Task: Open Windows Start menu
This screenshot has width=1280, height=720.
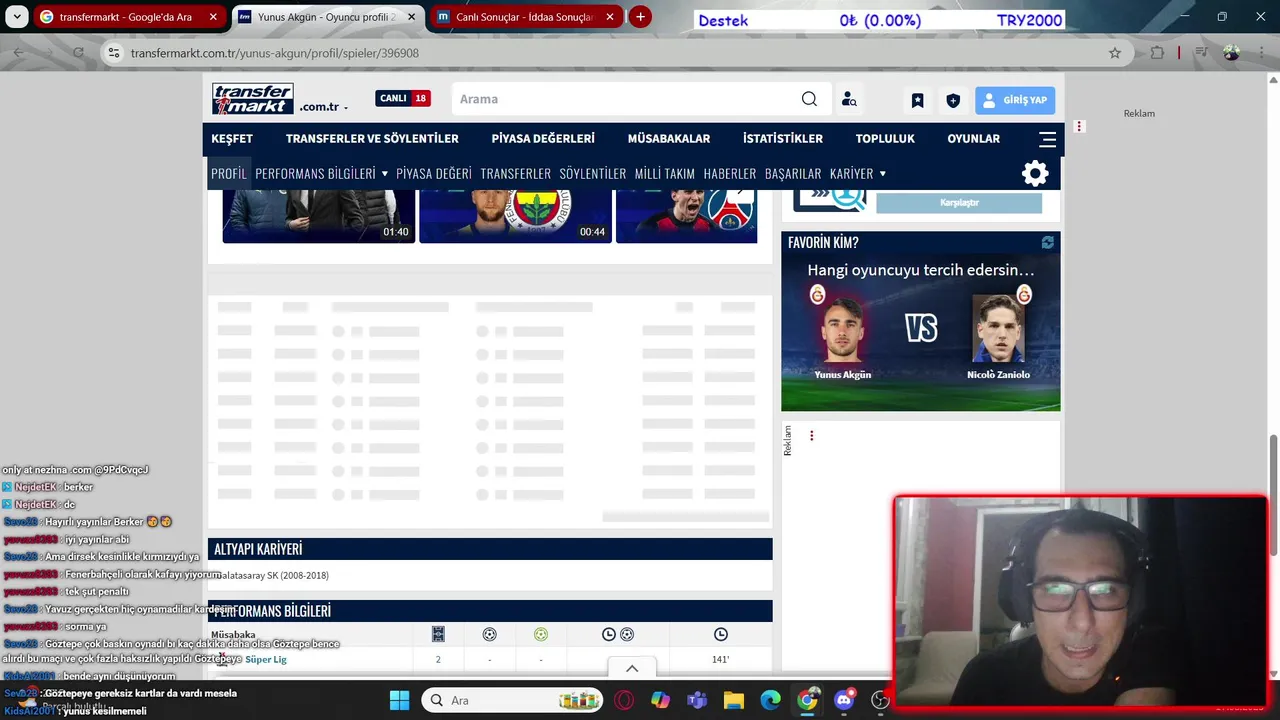Action: click(x=399, y=700)
